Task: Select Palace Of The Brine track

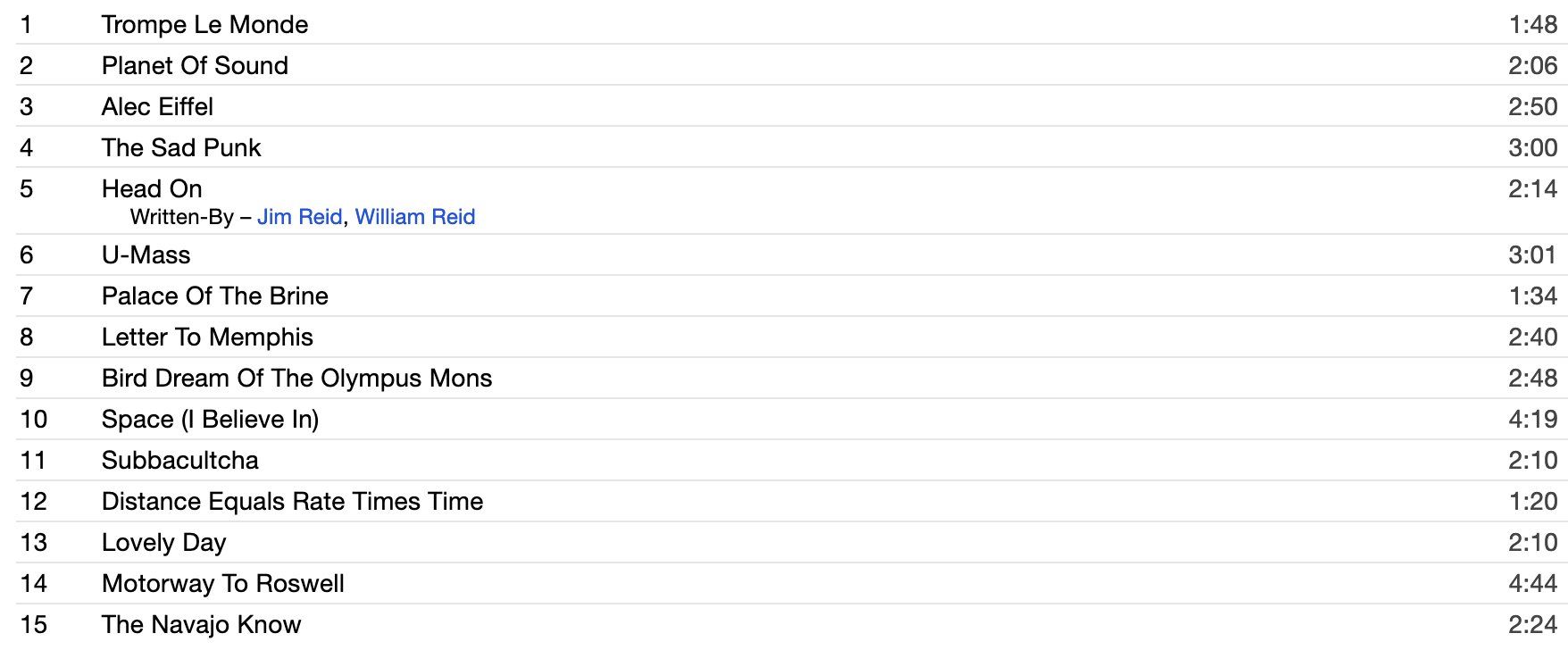Action: [x=215, y=296]
